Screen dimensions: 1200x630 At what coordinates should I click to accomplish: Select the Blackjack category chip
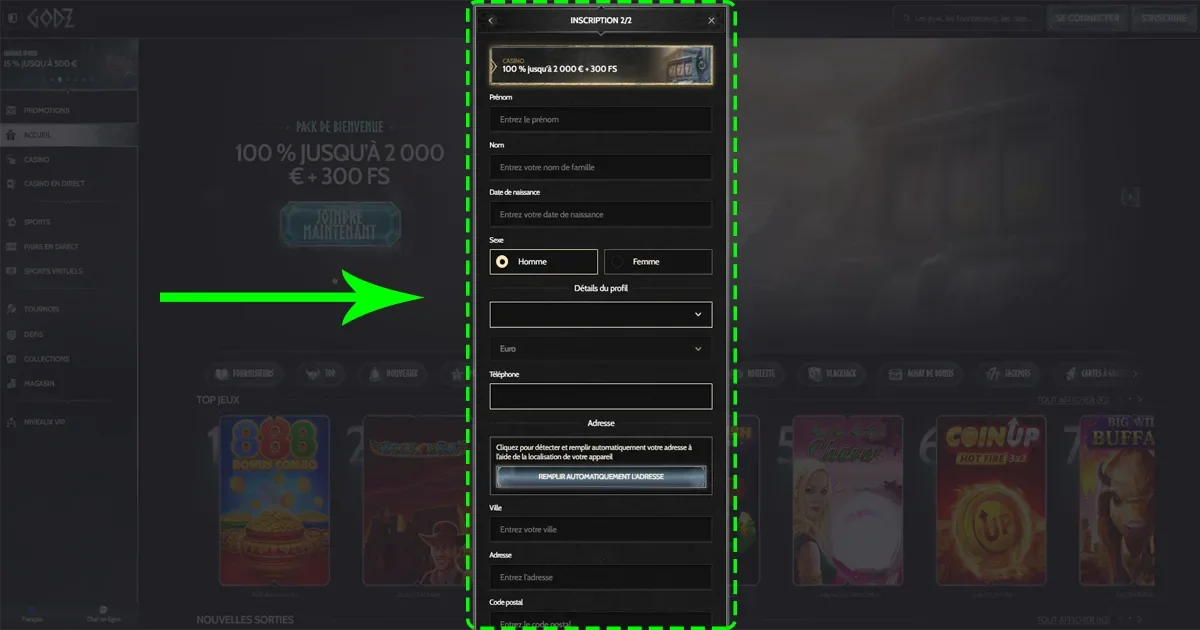tap(834, 373)
